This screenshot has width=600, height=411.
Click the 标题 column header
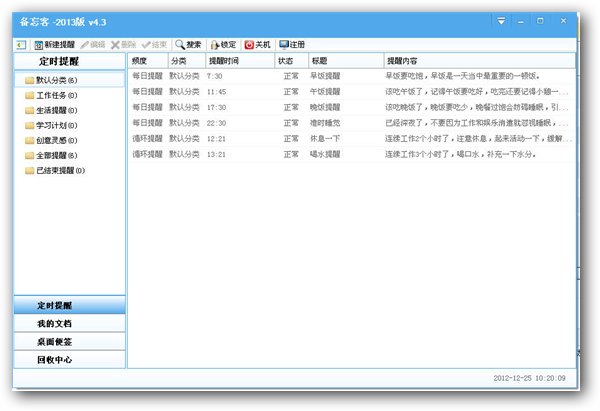point(320,61)
